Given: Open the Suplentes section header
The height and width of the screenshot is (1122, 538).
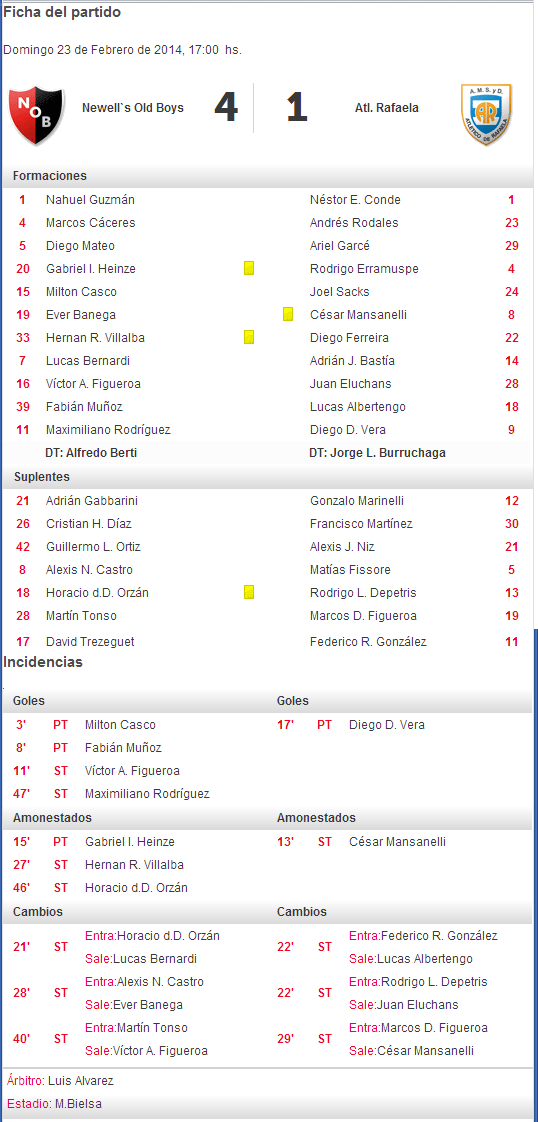Looking at the screenshot, I should (x=40, y=477).
